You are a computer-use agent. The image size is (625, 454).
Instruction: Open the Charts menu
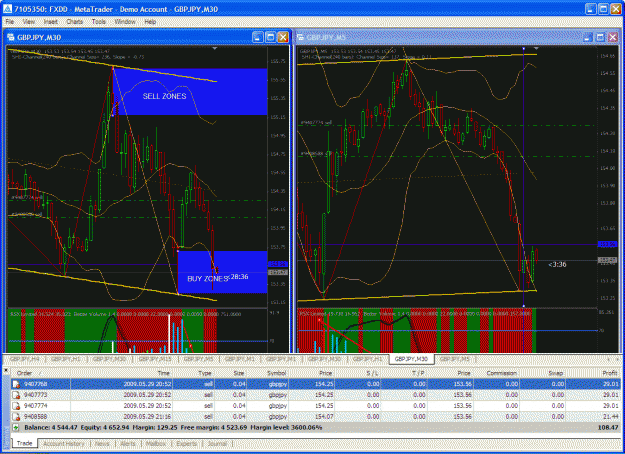[75, 22]
